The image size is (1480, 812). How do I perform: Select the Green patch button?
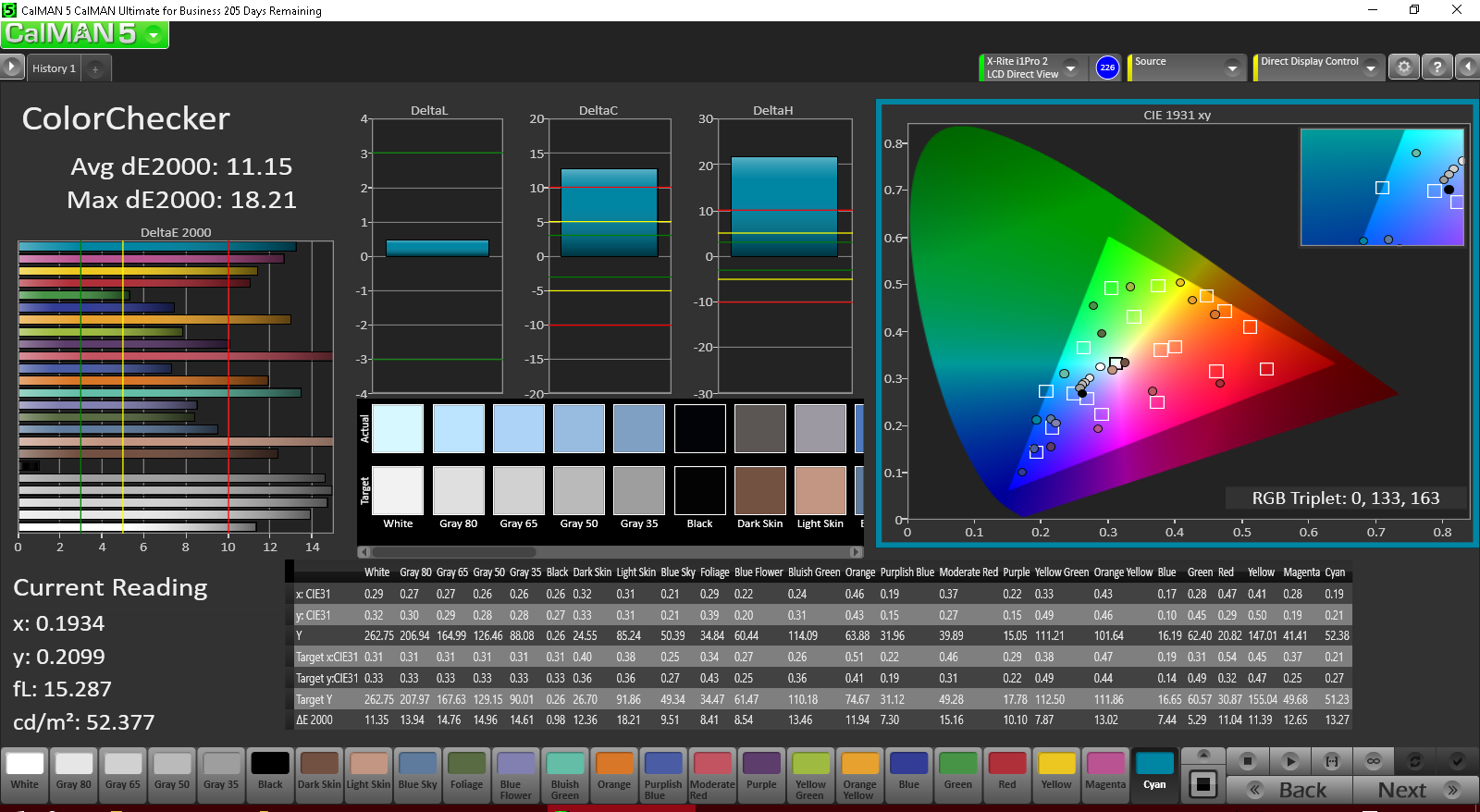coord(958,775)
